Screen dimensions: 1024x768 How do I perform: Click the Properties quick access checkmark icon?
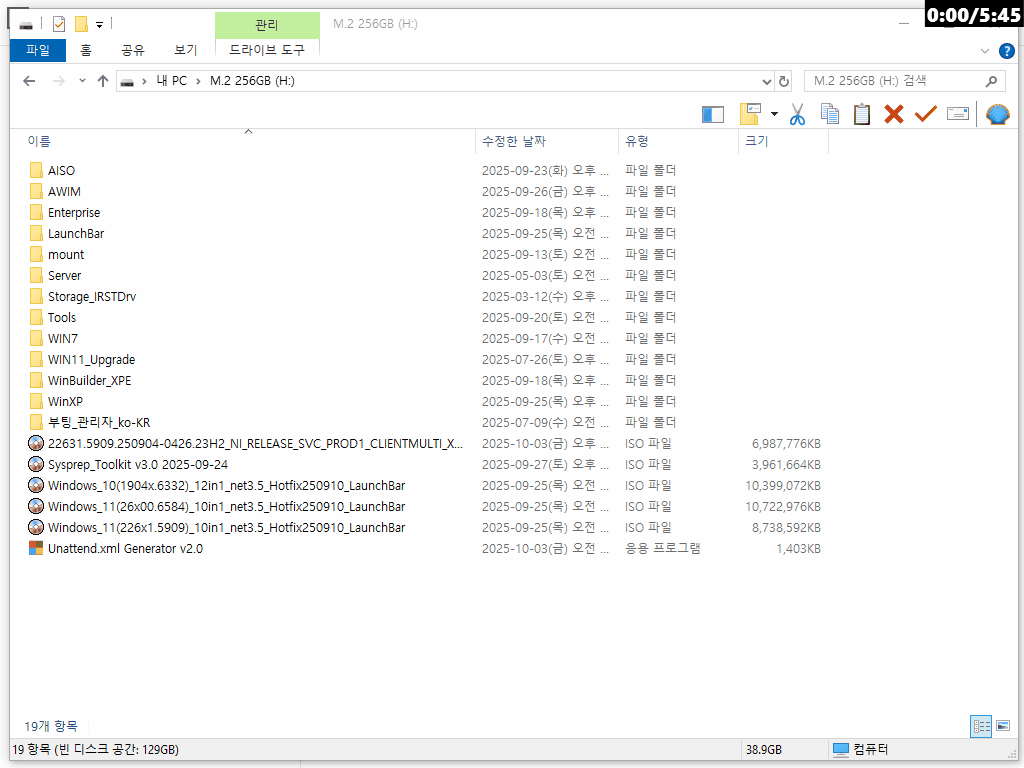point(59,25)
